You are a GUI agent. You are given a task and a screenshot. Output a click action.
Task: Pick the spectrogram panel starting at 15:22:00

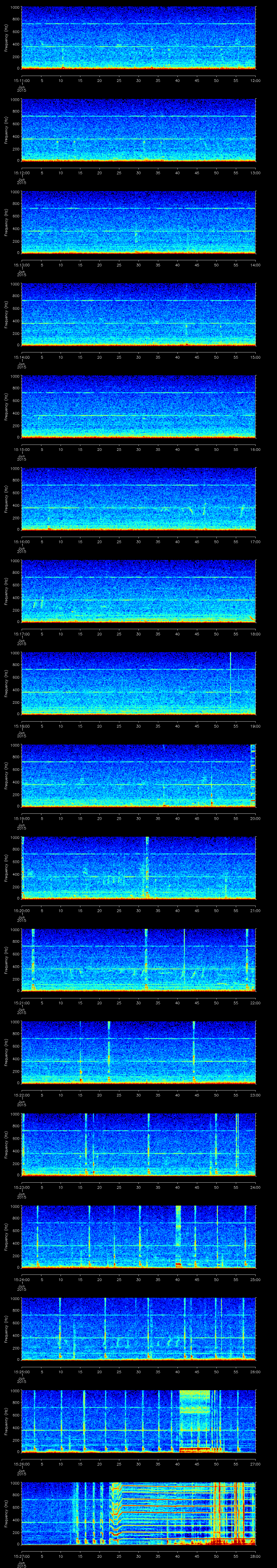tap(138, 1052)
